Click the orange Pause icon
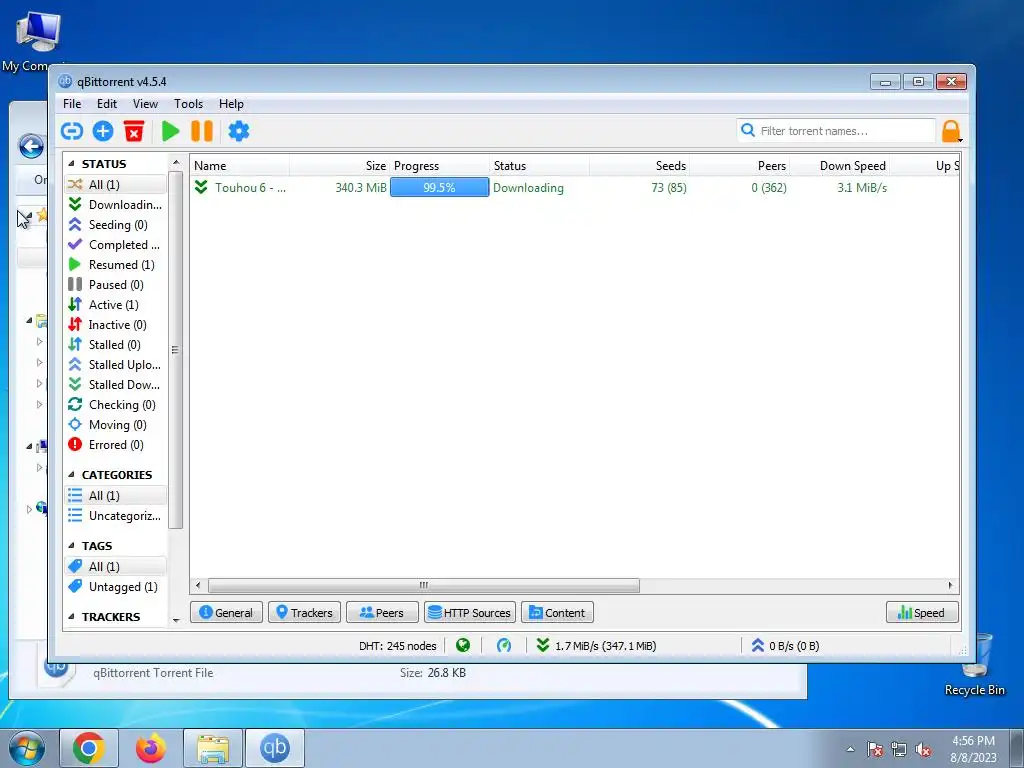 (202, 131)
